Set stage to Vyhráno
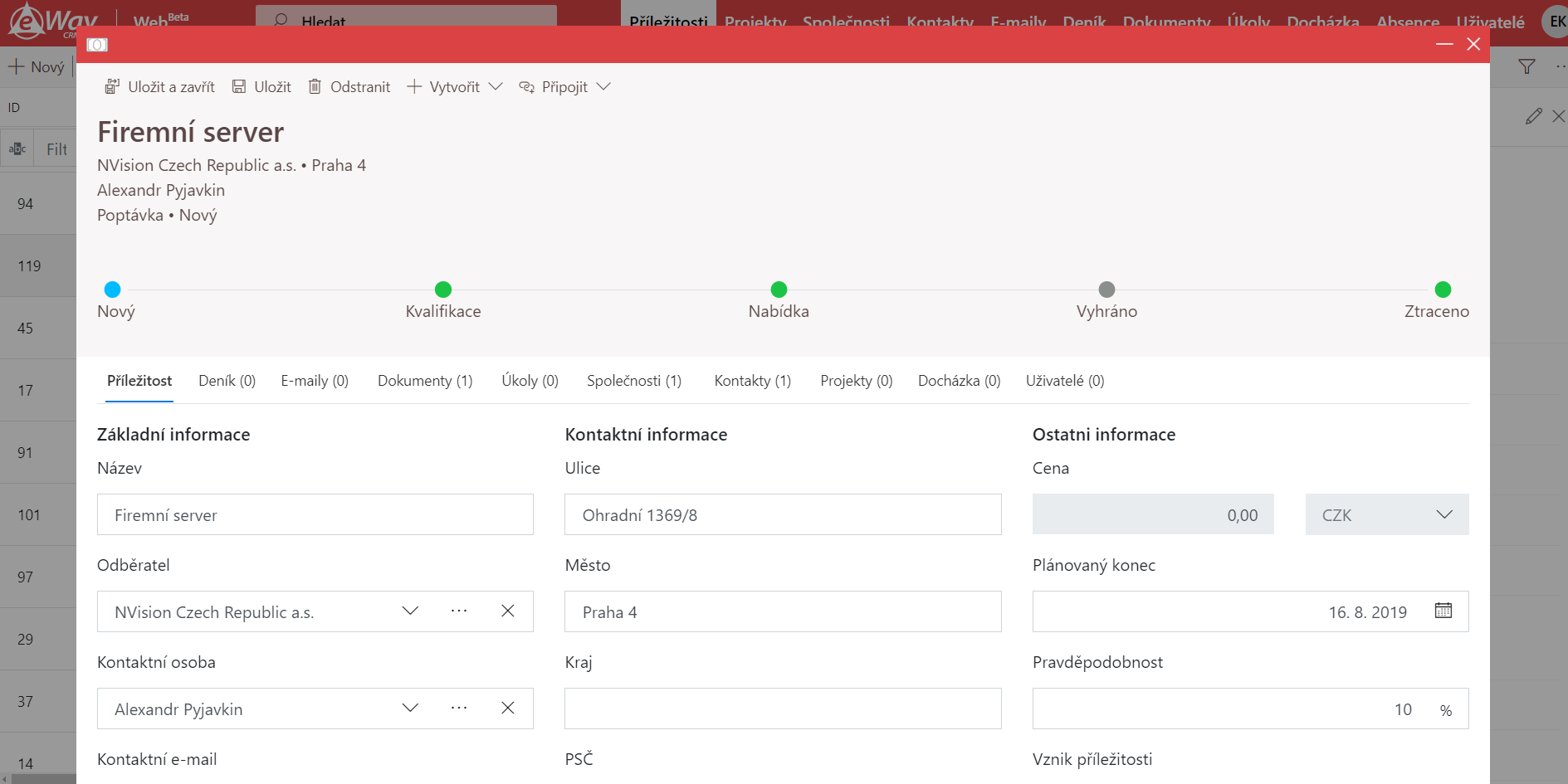This screenshot has width=1568, height=784. click(1106, 290)
